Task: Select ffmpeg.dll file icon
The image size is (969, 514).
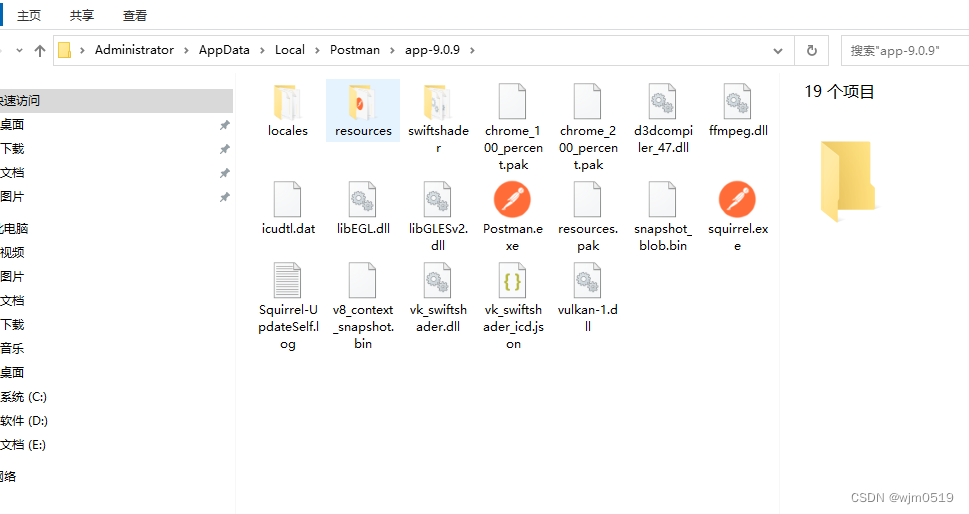Action: pos(737,101)
